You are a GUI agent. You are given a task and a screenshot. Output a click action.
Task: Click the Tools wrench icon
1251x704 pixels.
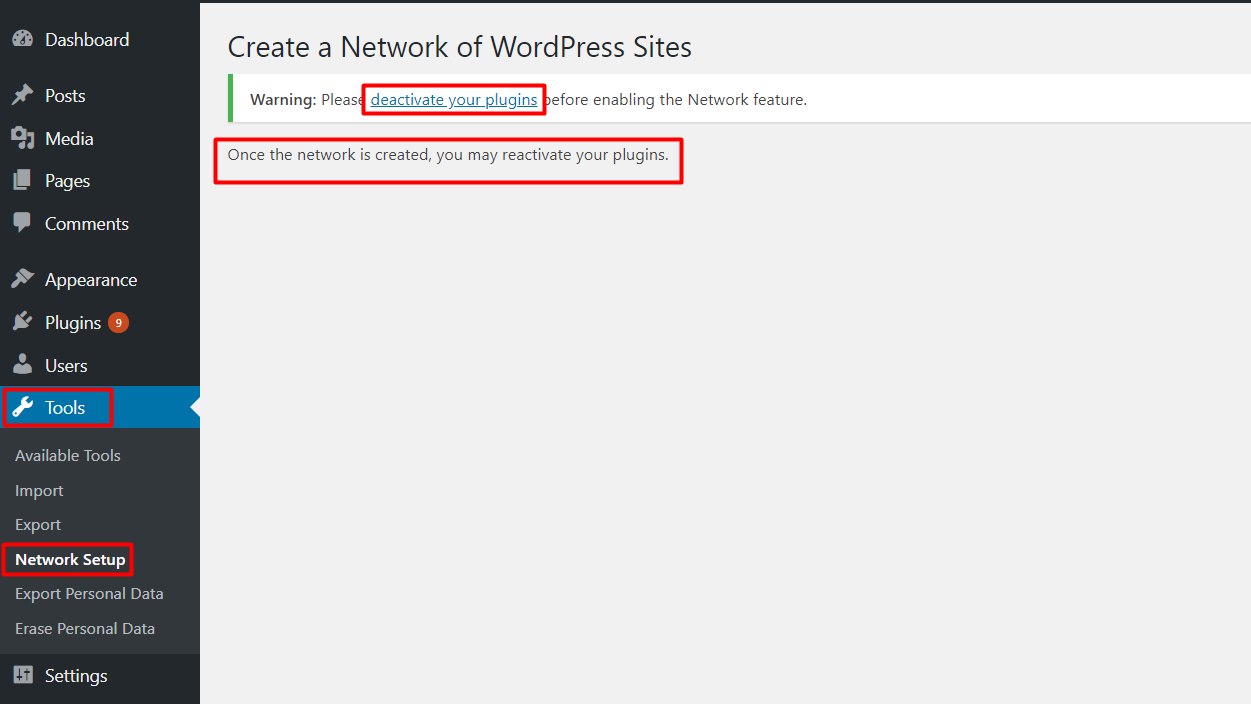(x=22, y=407)
